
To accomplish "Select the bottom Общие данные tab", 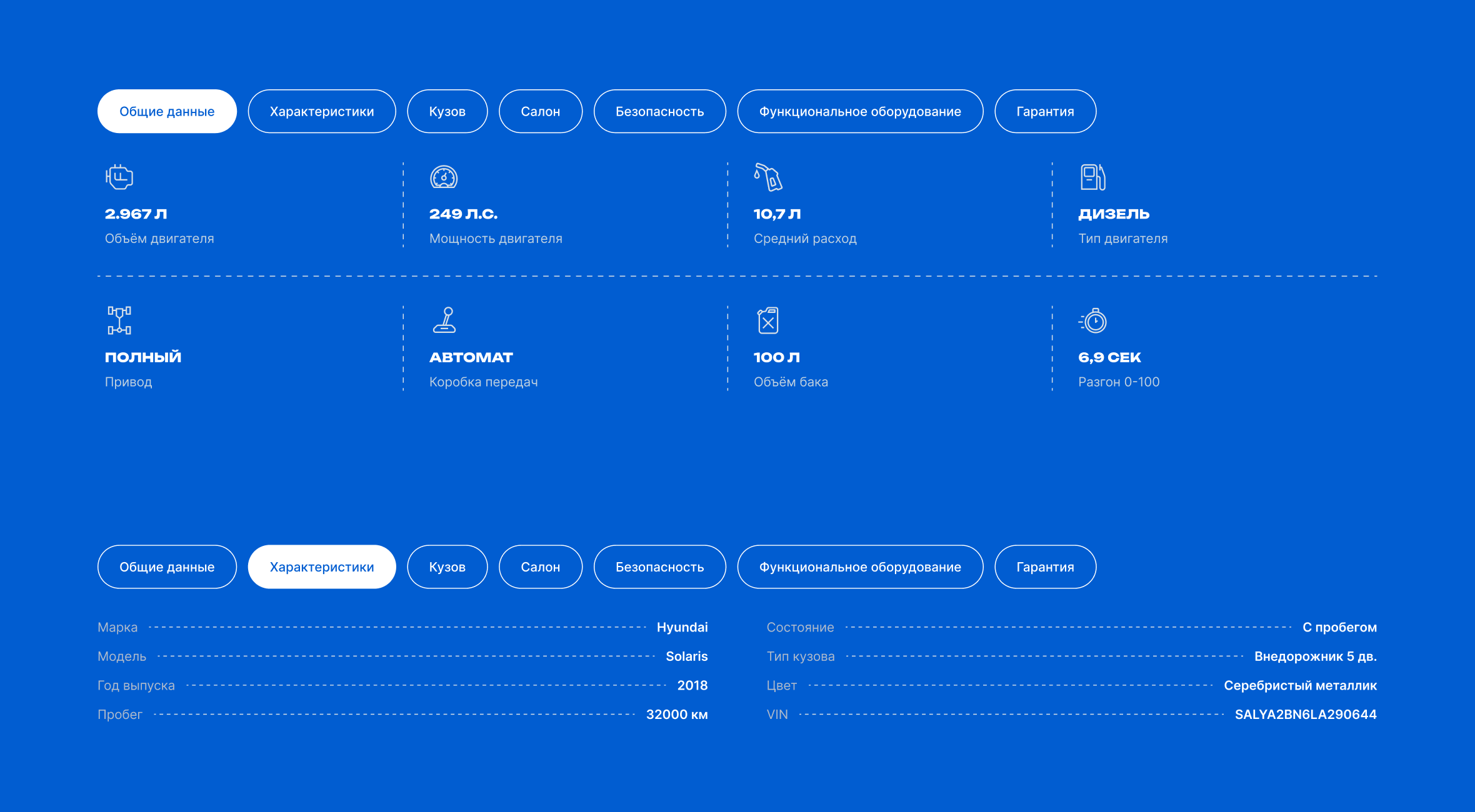I will tap(167, 567).
